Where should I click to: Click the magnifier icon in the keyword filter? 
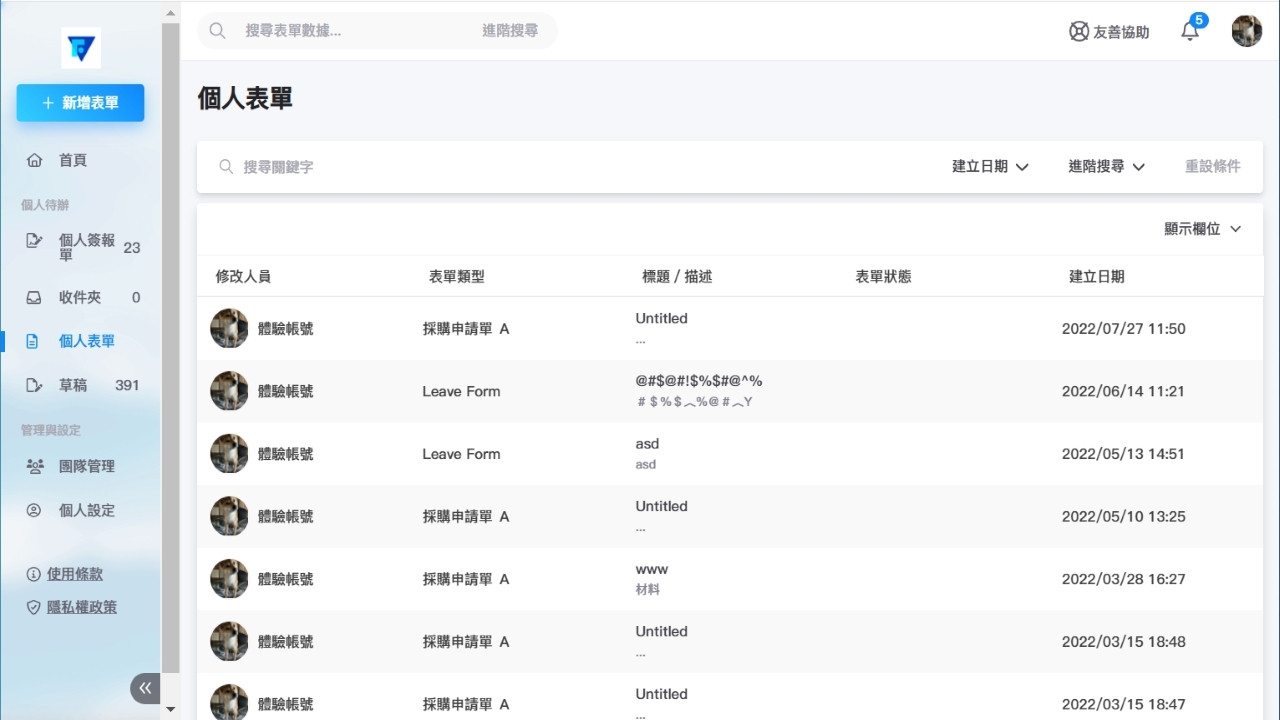[226, 167]
